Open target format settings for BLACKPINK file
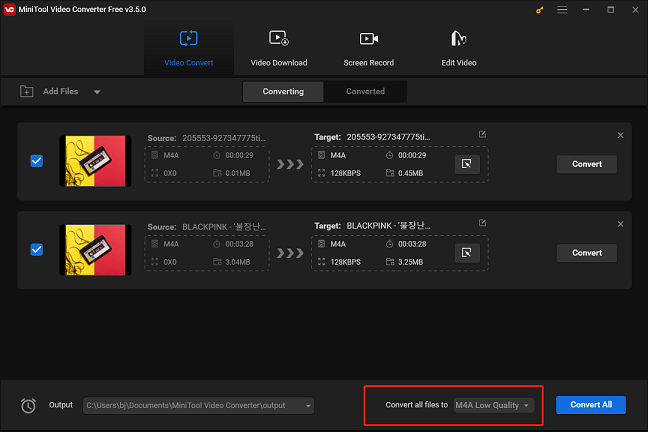The image size is (648, 432). (467, 253)
